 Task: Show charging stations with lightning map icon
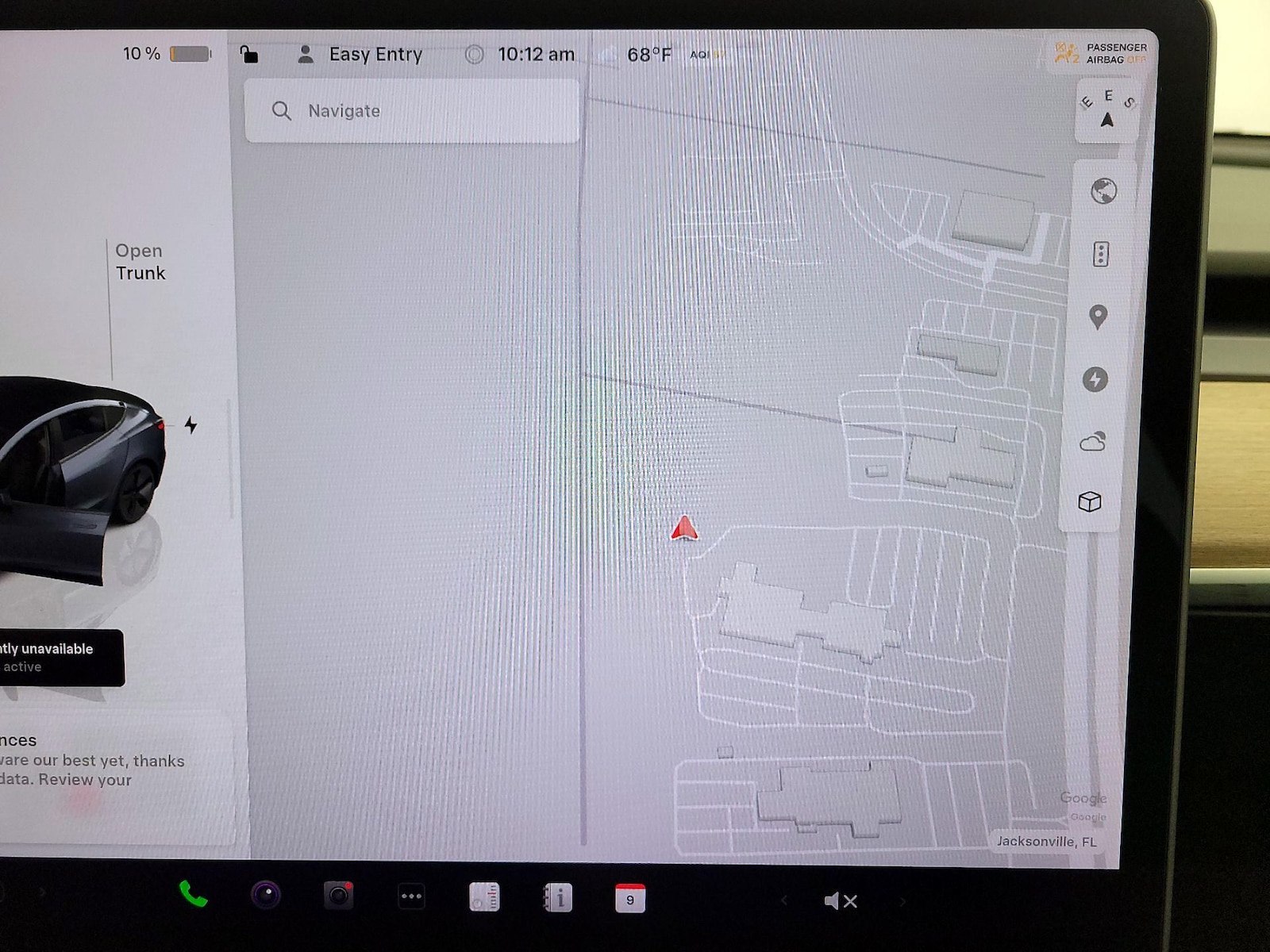pos(1095,379)
